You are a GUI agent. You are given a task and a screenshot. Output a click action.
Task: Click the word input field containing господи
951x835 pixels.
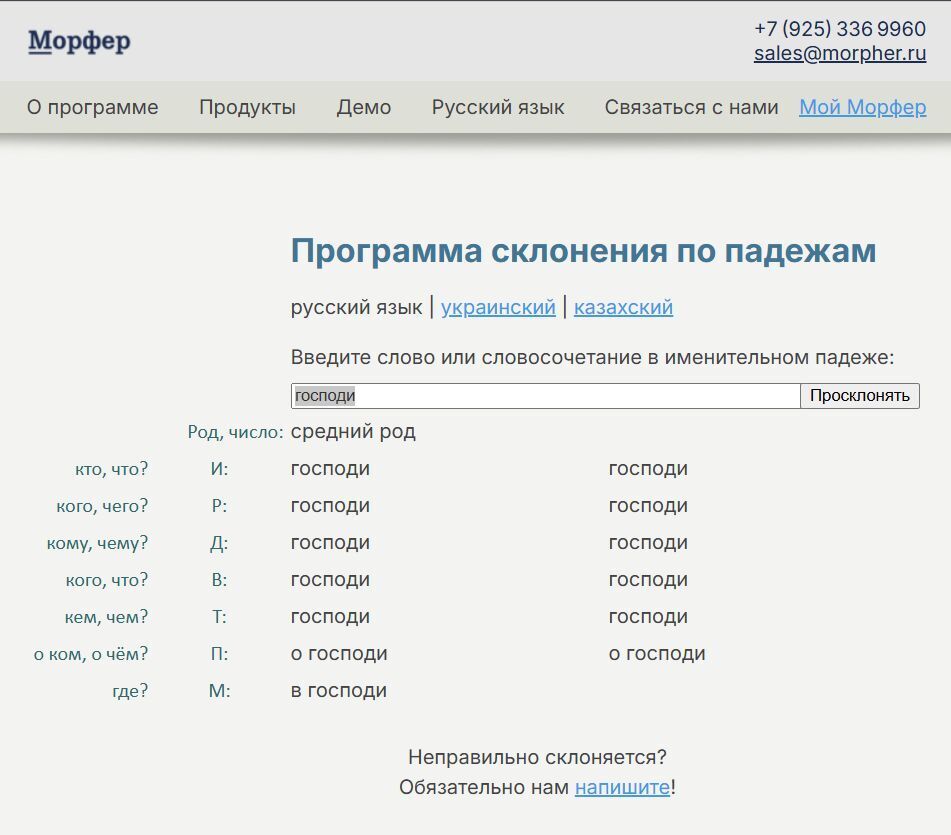545,396
